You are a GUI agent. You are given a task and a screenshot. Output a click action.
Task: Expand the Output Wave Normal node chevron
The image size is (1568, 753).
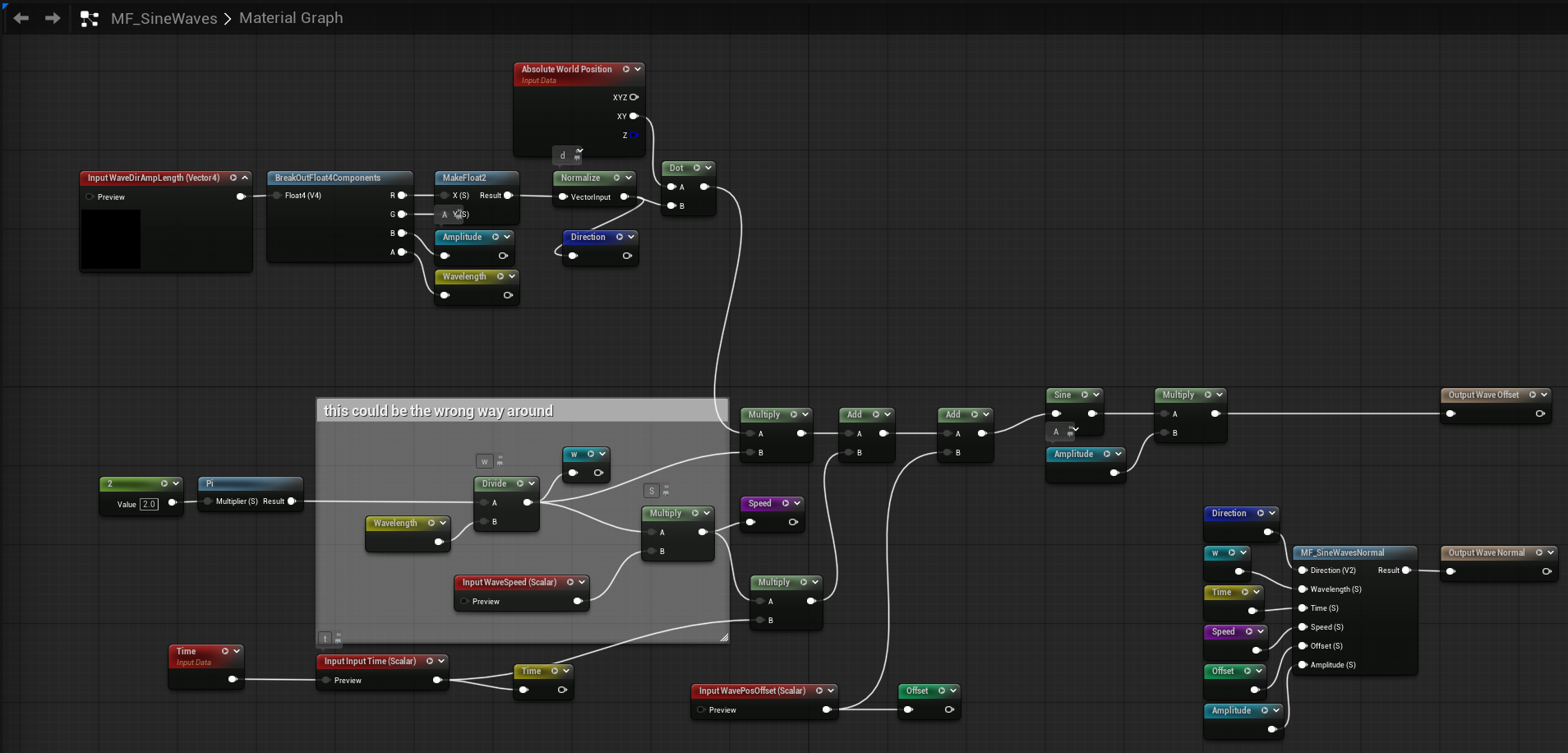[1551, 552]
